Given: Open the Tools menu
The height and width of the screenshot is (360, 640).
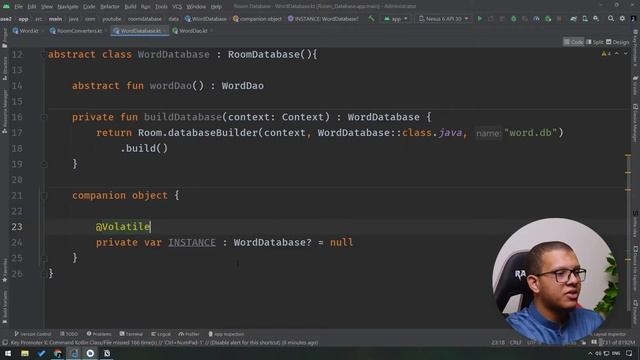Looking at the screenshot, I should click(161, 7).
